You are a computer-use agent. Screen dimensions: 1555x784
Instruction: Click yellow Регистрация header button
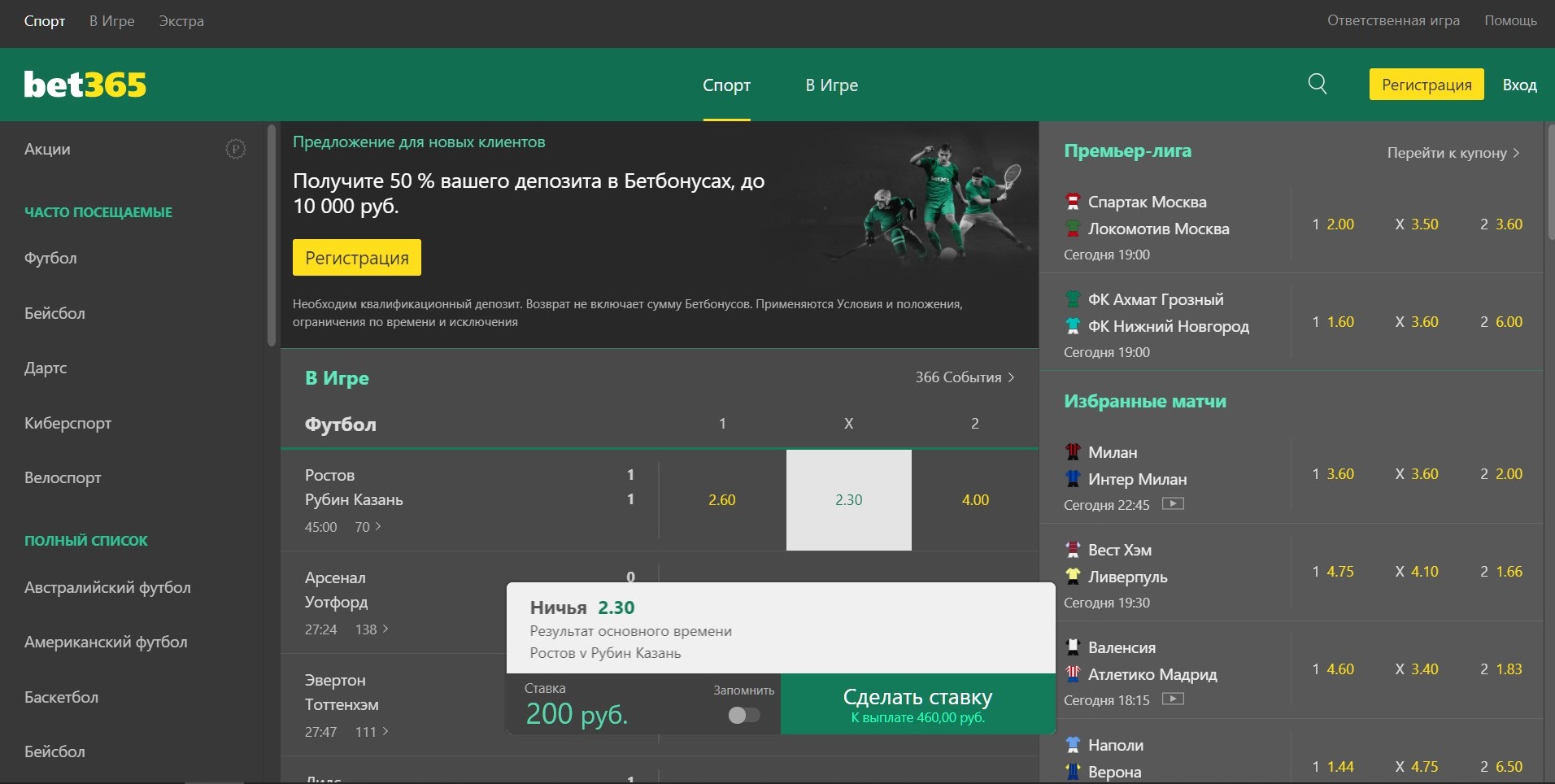1427,85
